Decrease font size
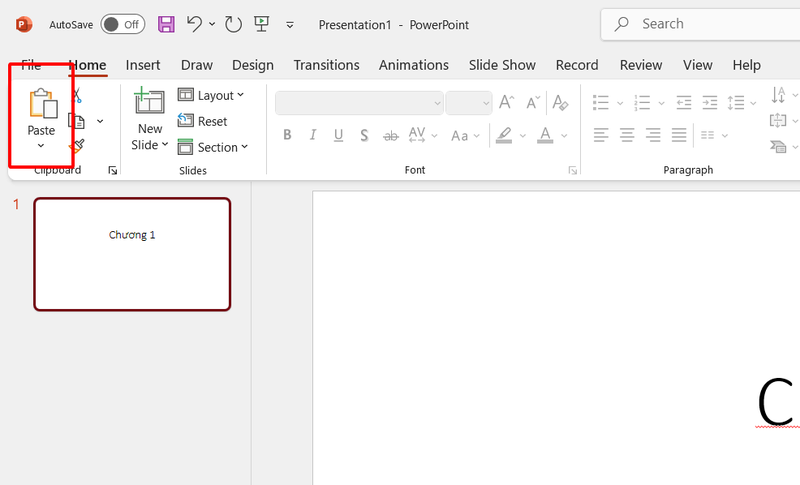The image size is (800, 485). (533, 103)
